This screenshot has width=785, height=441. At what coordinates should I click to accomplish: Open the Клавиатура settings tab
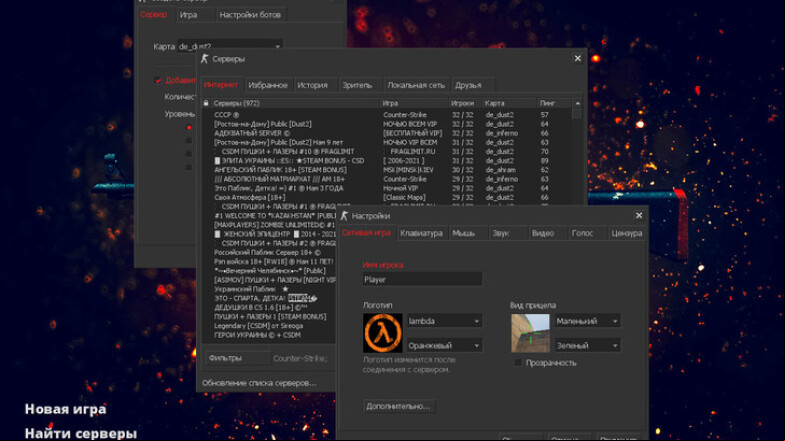[x=422, y=233]
